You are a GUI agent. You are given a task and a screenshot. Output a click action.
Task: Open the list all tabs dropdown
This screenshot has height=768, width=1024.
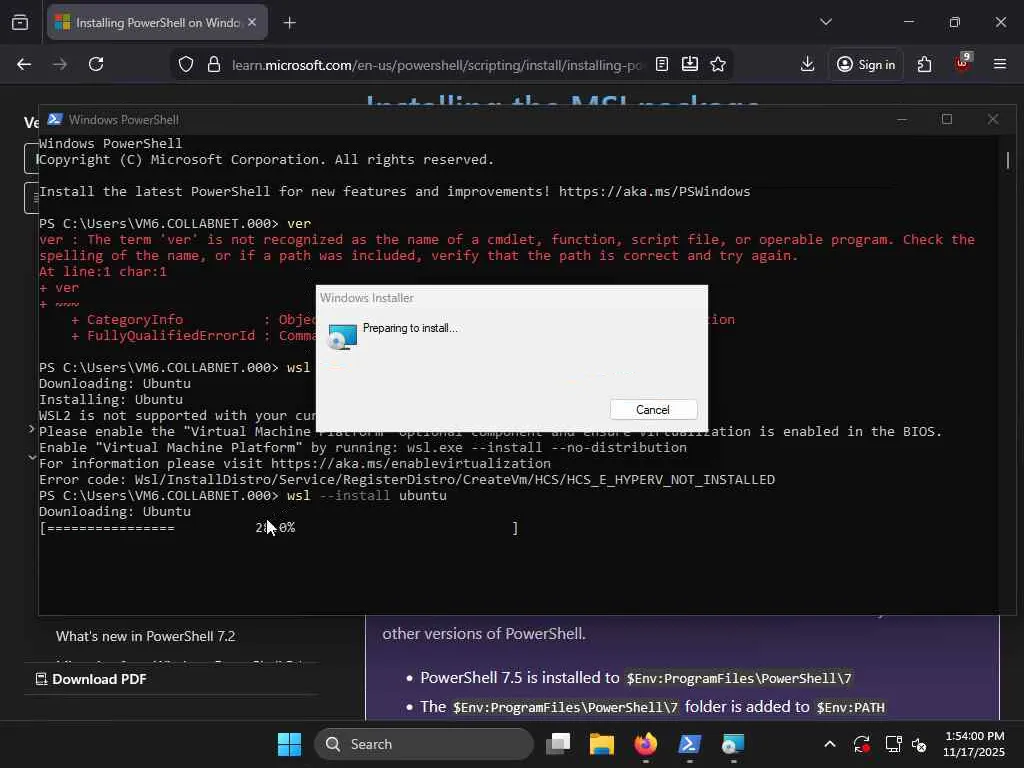tap(826, 22)
